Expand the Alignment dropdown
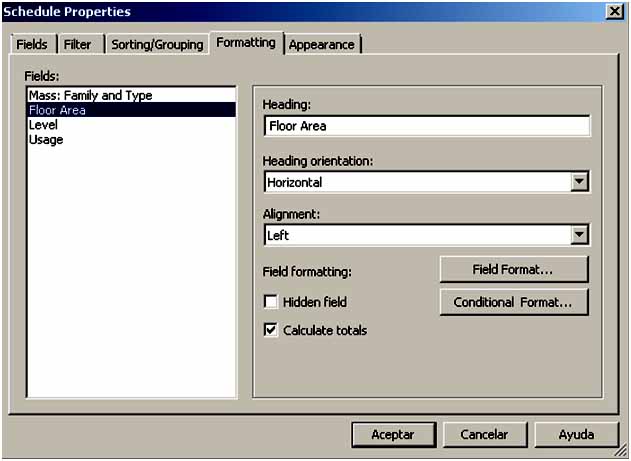The height and width of the screenshot is (461, 631). tap(578, 235)
